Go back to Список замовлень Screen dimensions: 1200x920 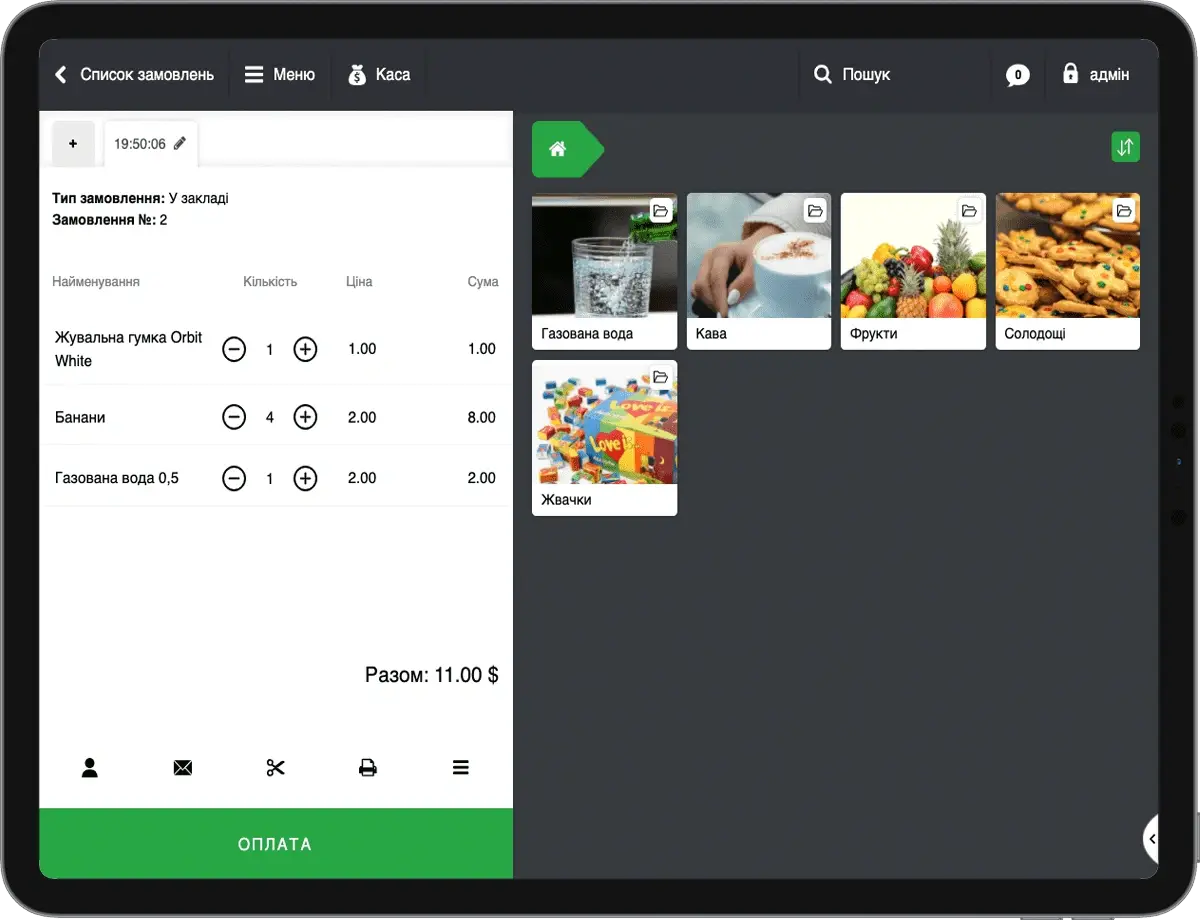[134, 75]
